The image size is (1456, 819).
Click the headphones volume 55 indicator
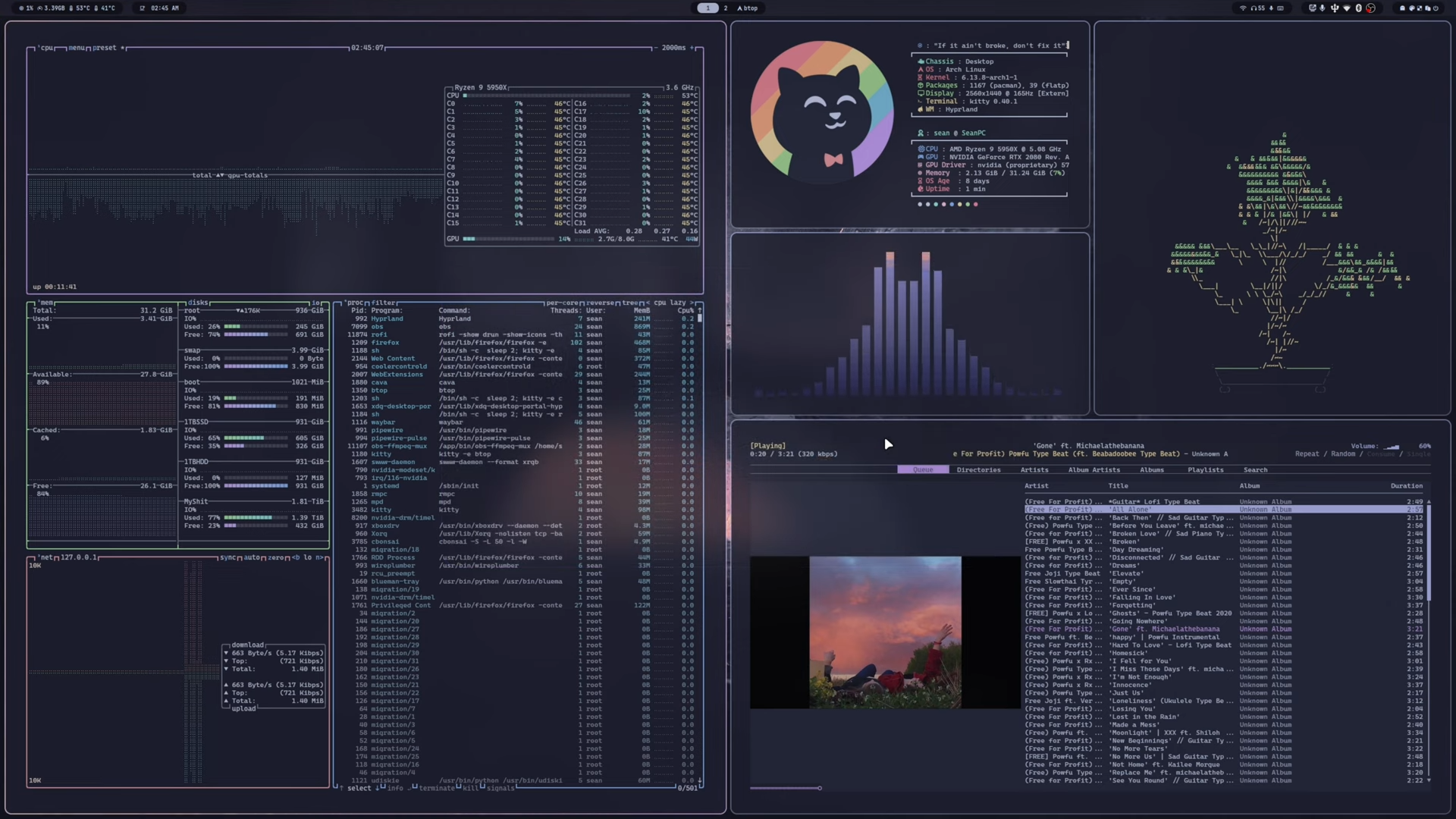point(1258,8)
